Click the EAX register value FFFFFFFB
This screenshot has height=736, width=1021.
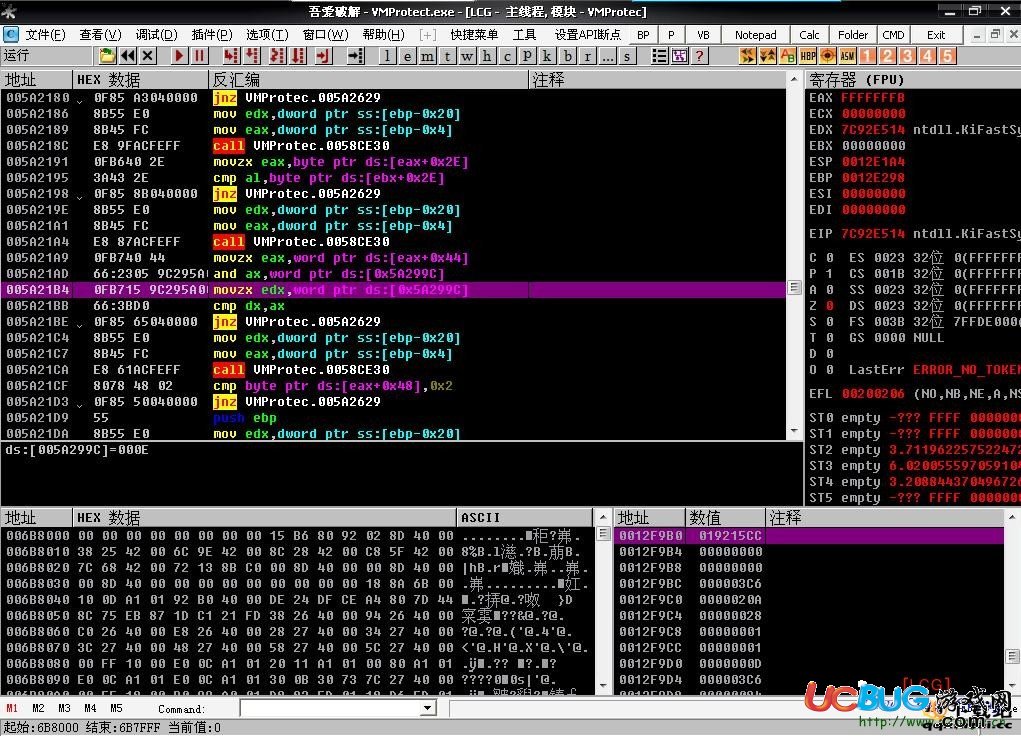pyautogui.click(x=873, y=98)
